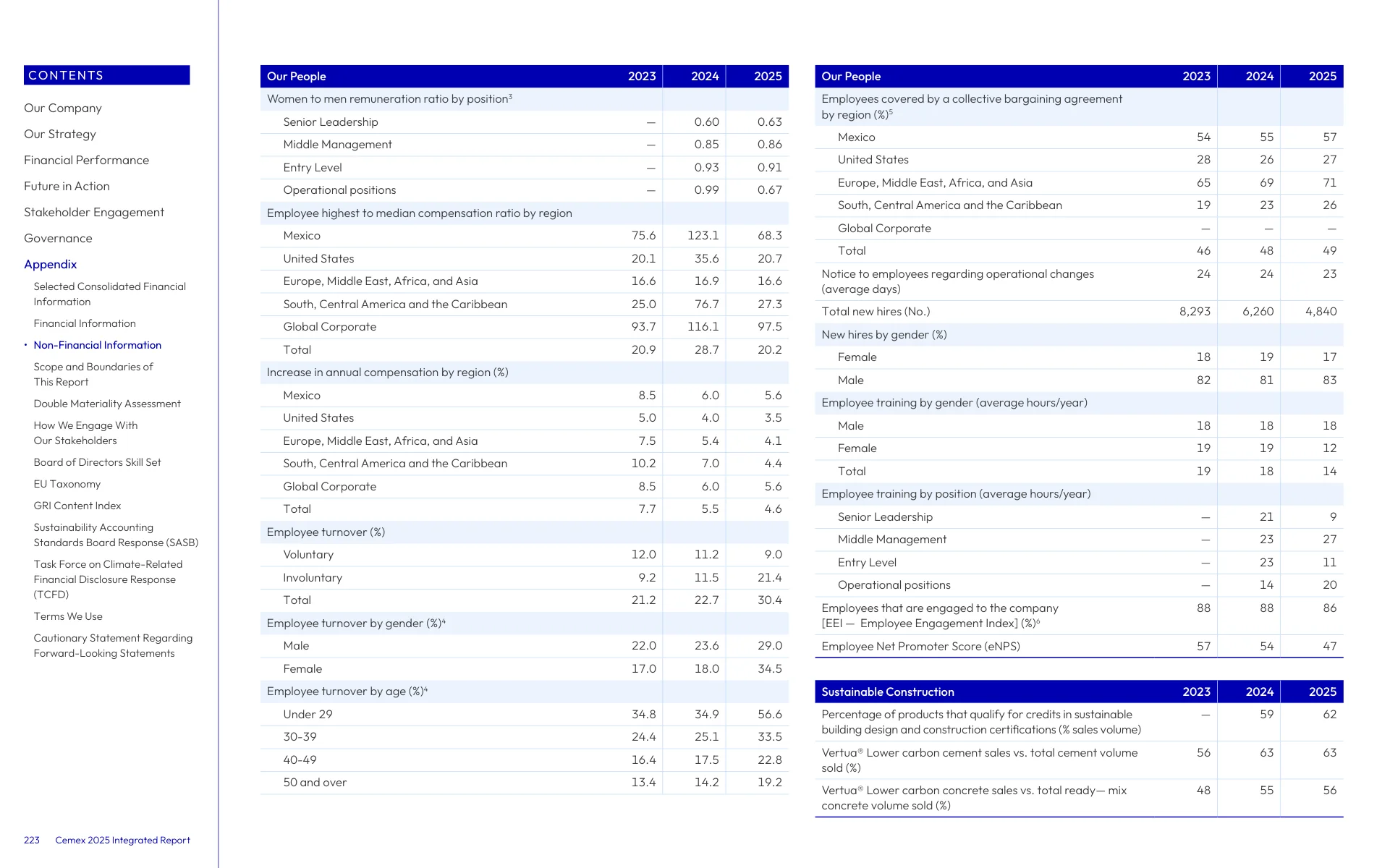Click the 'Employee turnover (%)' section heading
The width and height of the screenshot is (1390, 868).
[x=326, y=532]
